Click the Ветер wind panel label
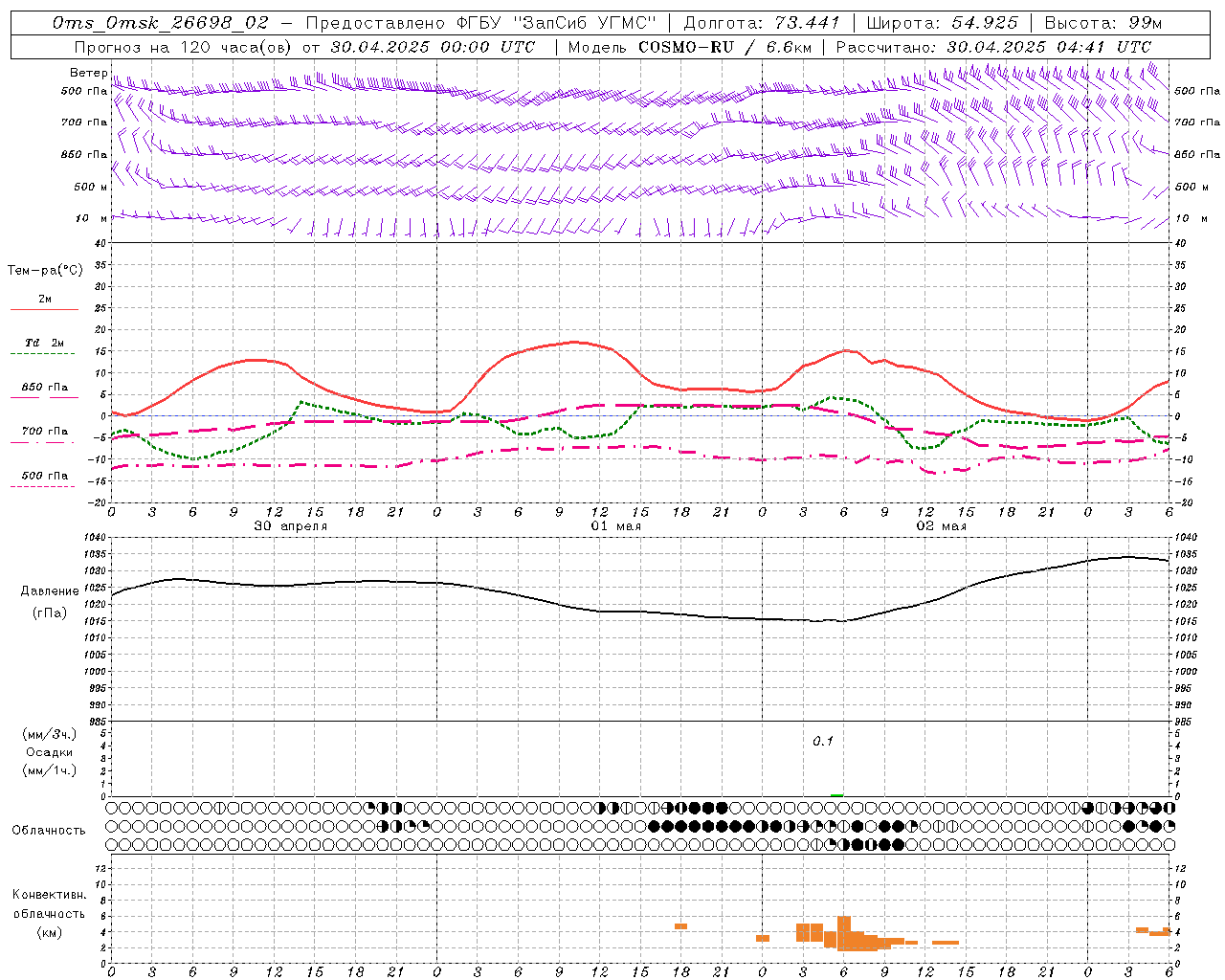The width and height of the screenshot is (1225, 980). [89, 73]
